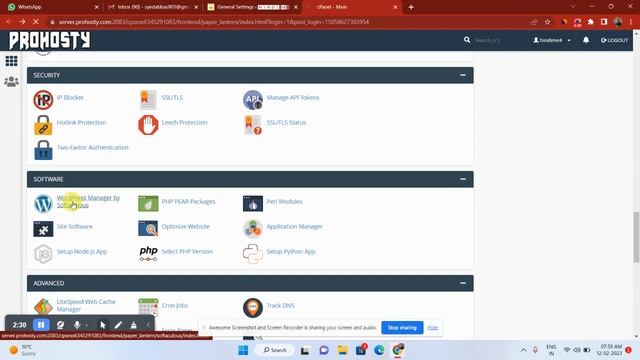
Task: Collapse the Advanced section
Action: 462,283
